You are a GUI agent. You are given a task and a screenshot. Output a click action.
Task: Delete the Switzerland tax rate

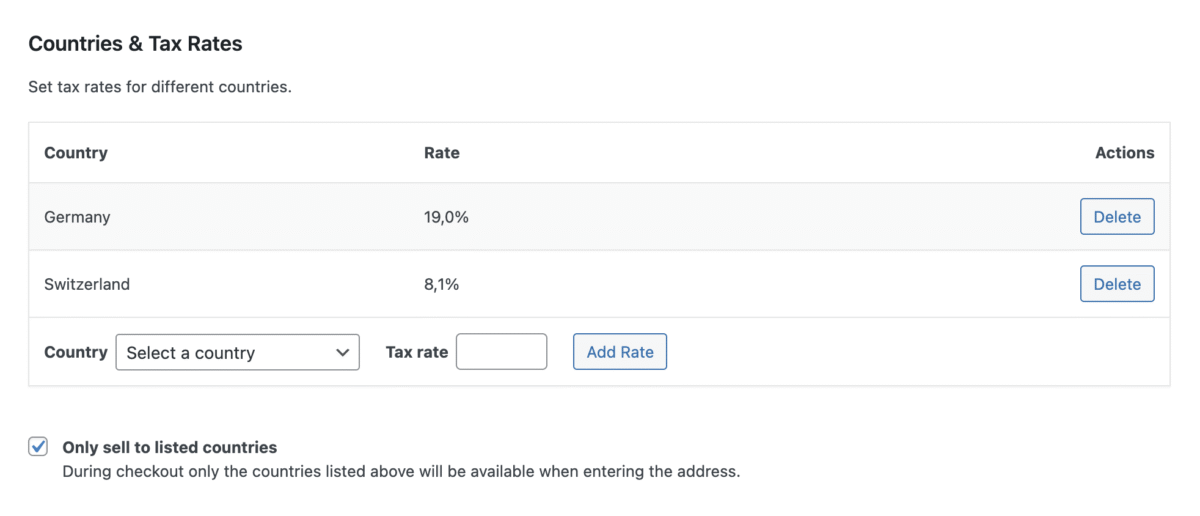click(x=1117, y=284)
